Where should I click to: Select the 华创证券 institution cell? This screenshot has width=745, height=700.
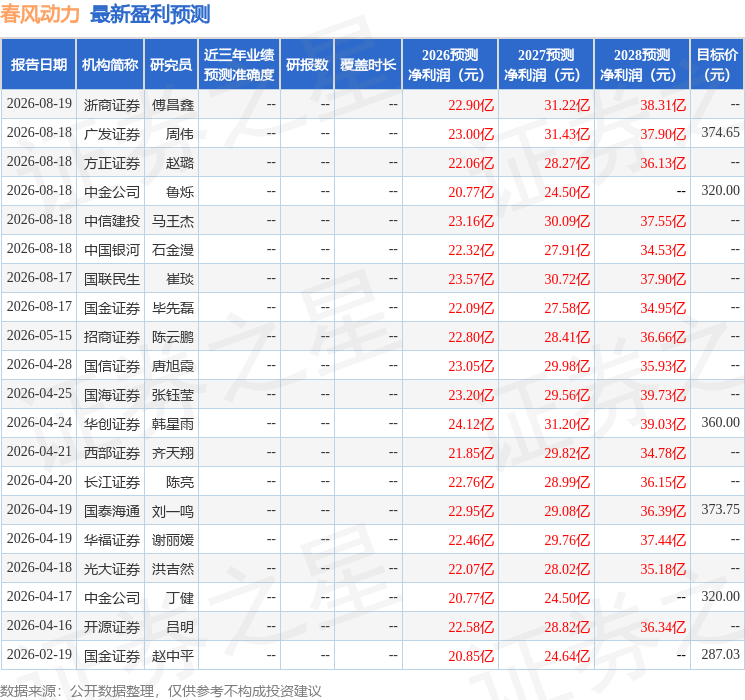[x=112, y=424]
